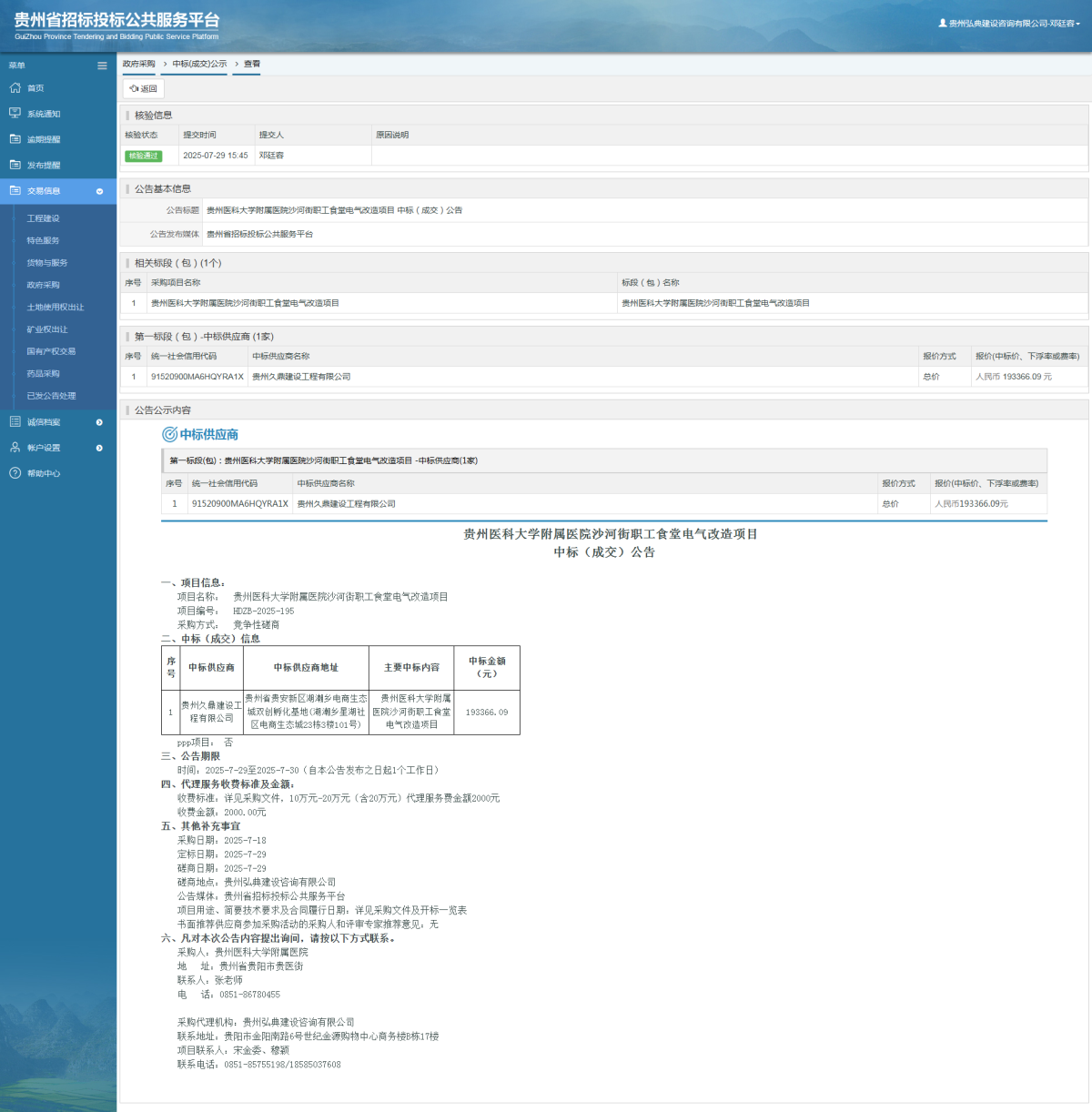The height and width of the screenshot is (1112, 1092).
Task: Collapse the 交易信息 section using its chevron
Action: [x=99, y=191]
